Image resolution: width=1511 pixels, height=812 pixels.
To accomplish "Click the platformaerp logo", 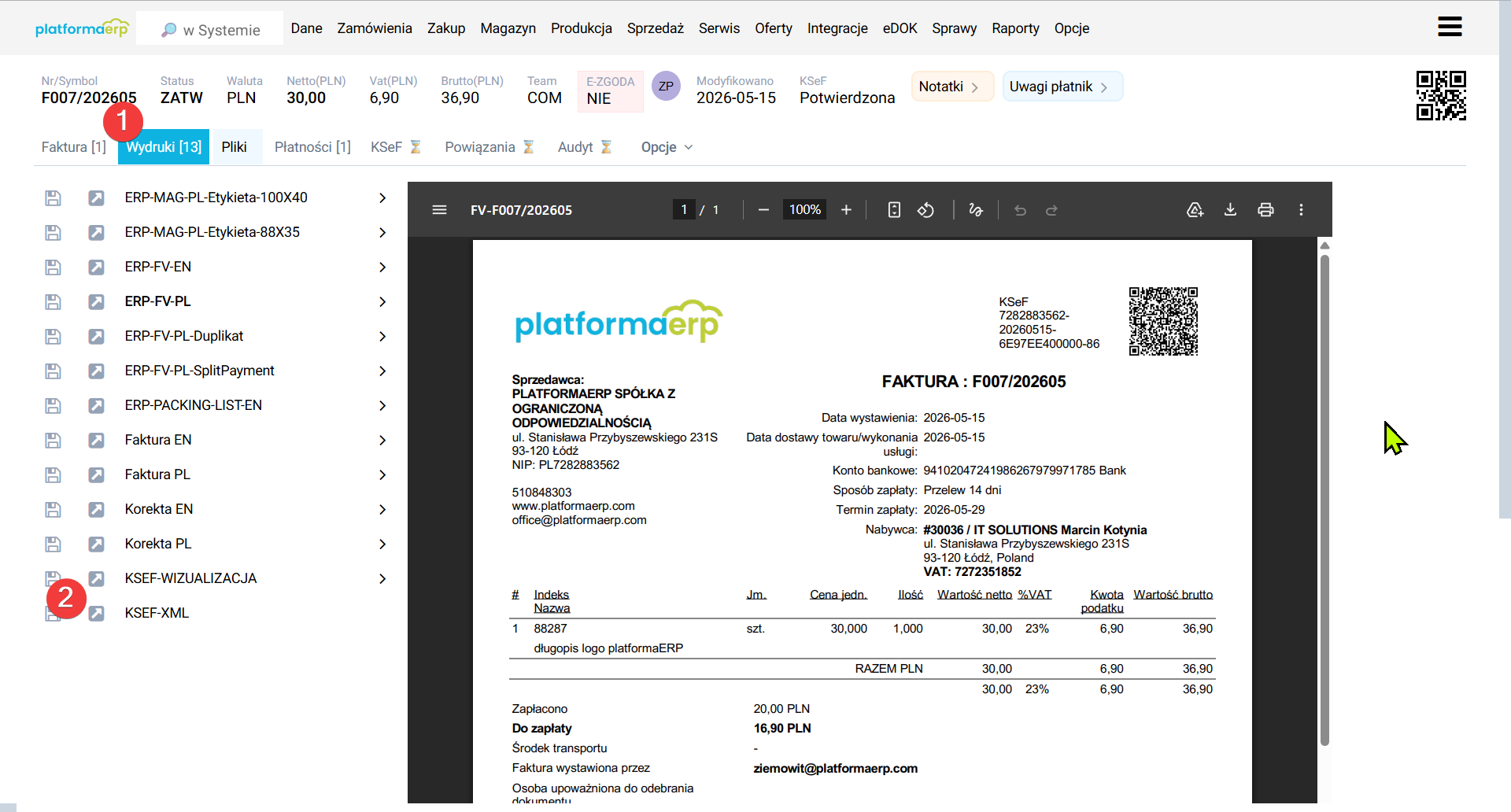I will [82, 28].
